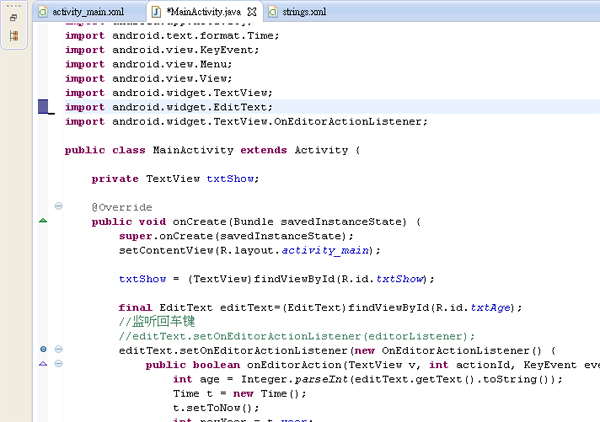Click the hollow triangle marker beside onEditorAction

coord(43,363)
